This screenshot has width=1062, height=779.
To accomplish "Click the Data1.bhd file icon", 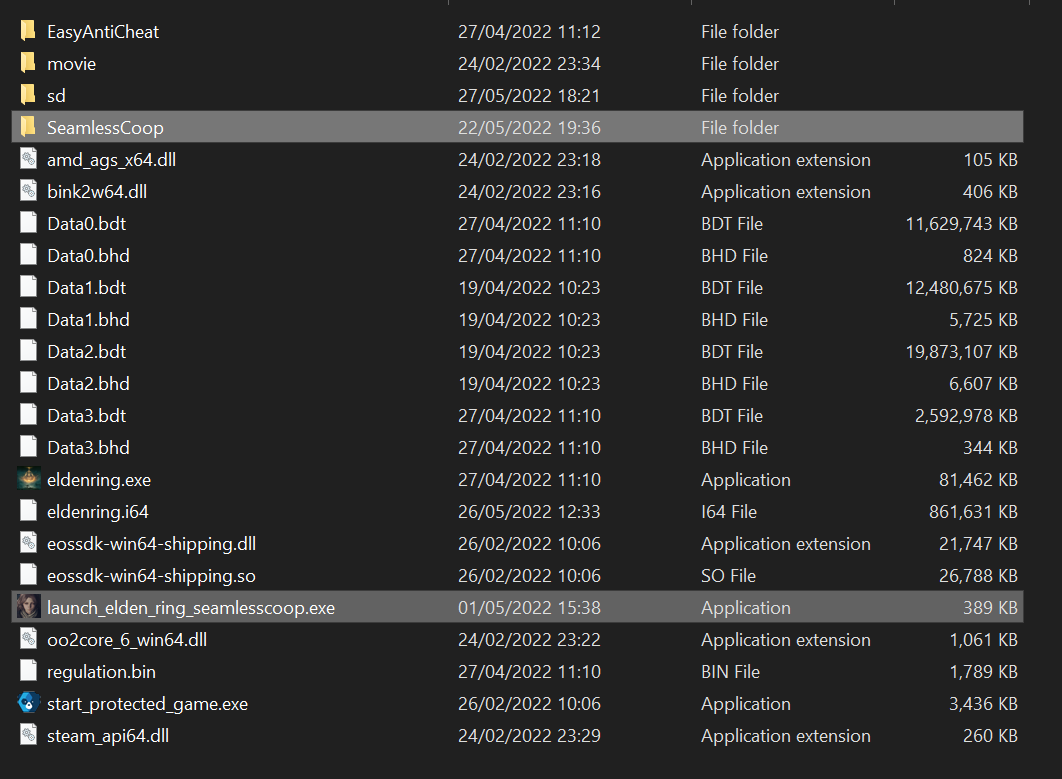I will 28,320.
